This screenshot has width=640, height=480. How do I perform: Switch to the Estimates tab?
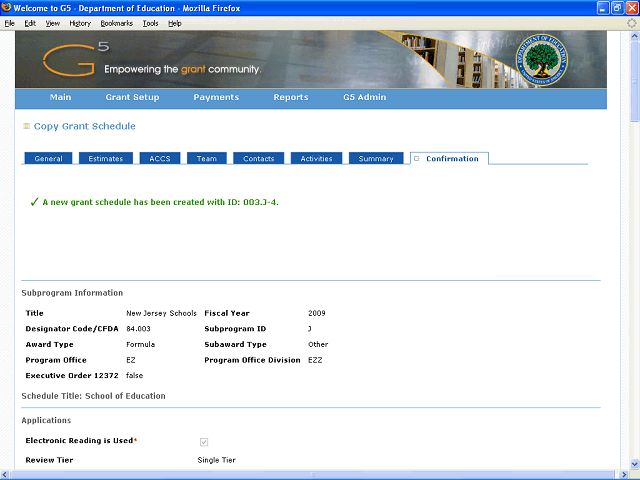point(106,158)
